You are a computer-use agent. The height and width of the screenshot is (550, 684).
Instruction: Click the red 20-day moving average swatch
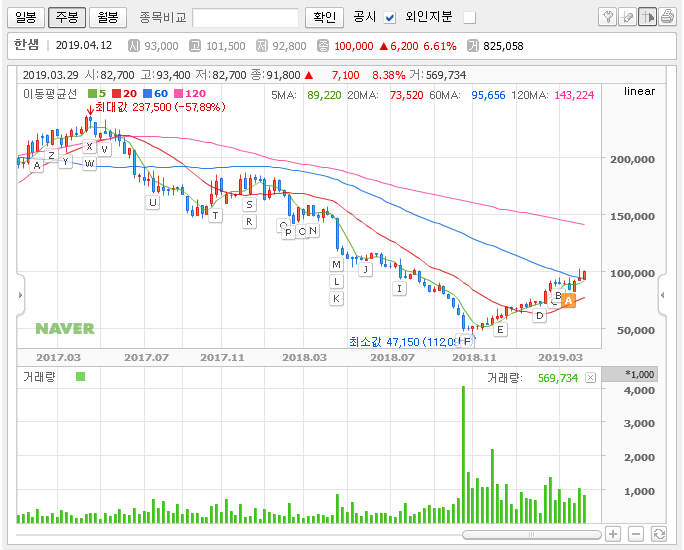tap(116, 93)
